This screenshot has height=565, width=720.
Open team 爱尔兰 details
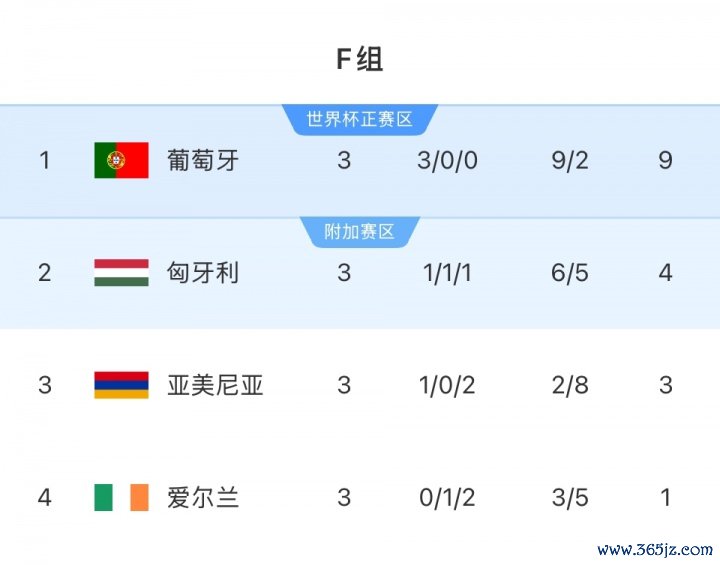tap(203, 497)
